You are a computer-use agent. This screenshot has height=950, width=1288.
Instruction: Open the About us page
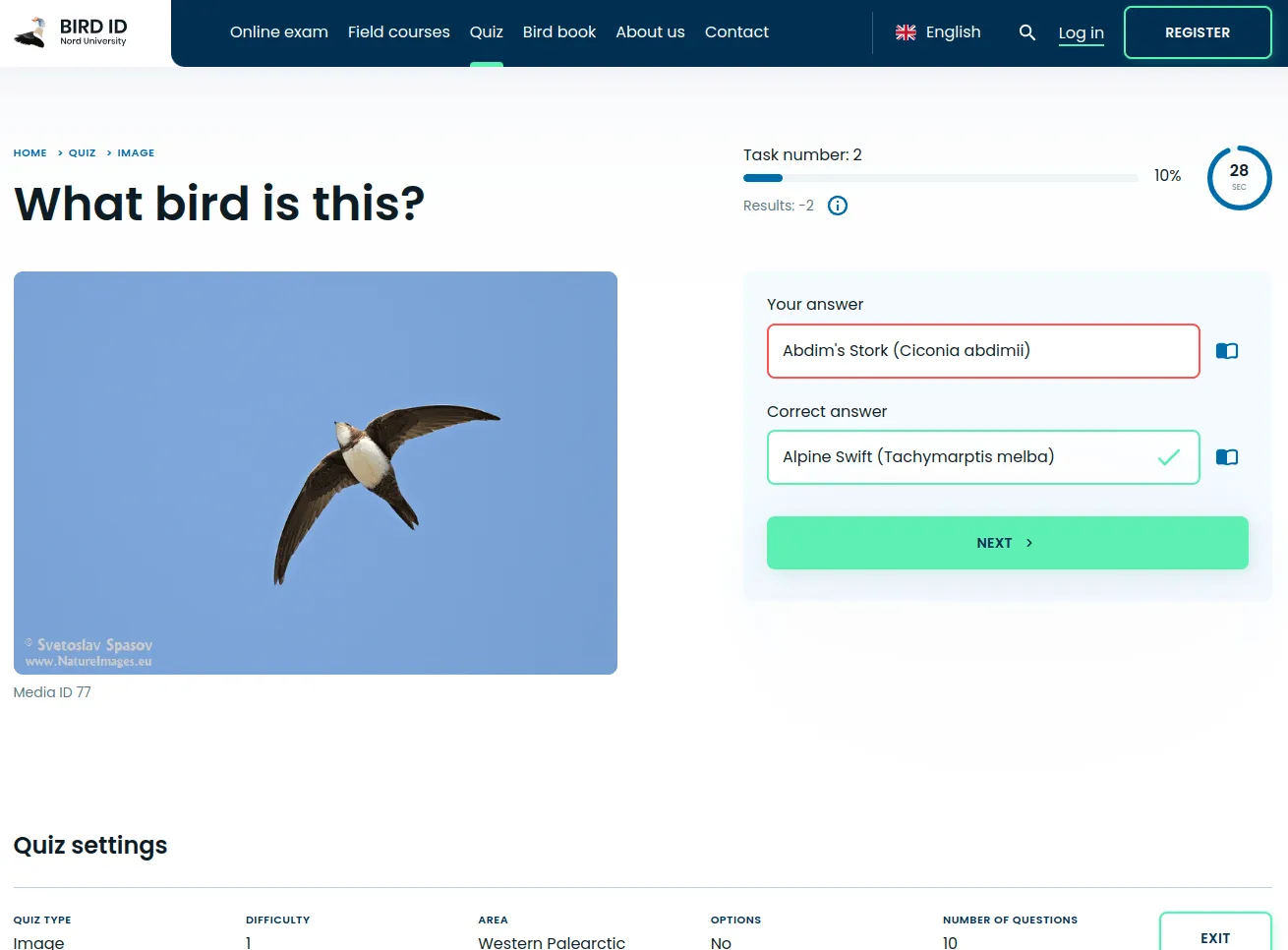(650, 32)
